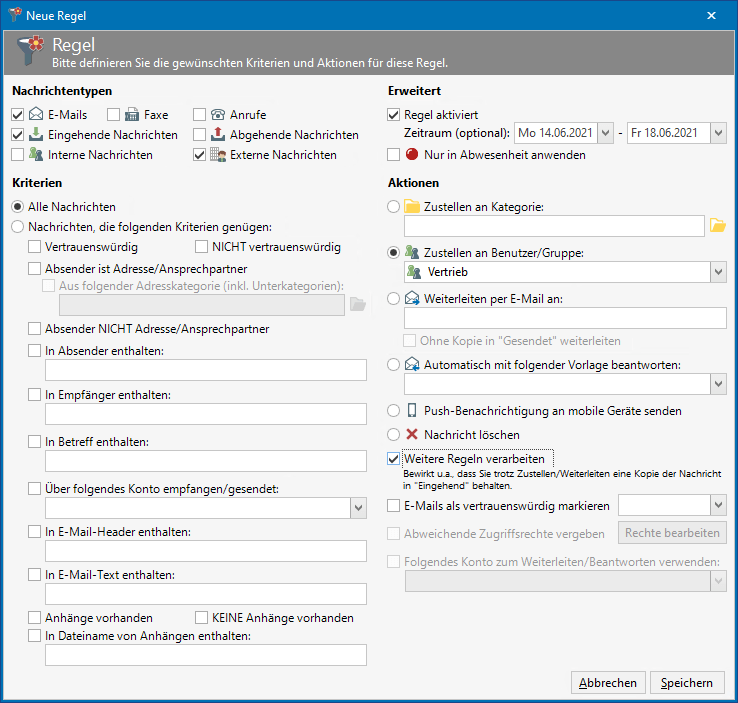Select Nachricht löschen radio option
Screen dimensions: 738x703
pos(393,434)
